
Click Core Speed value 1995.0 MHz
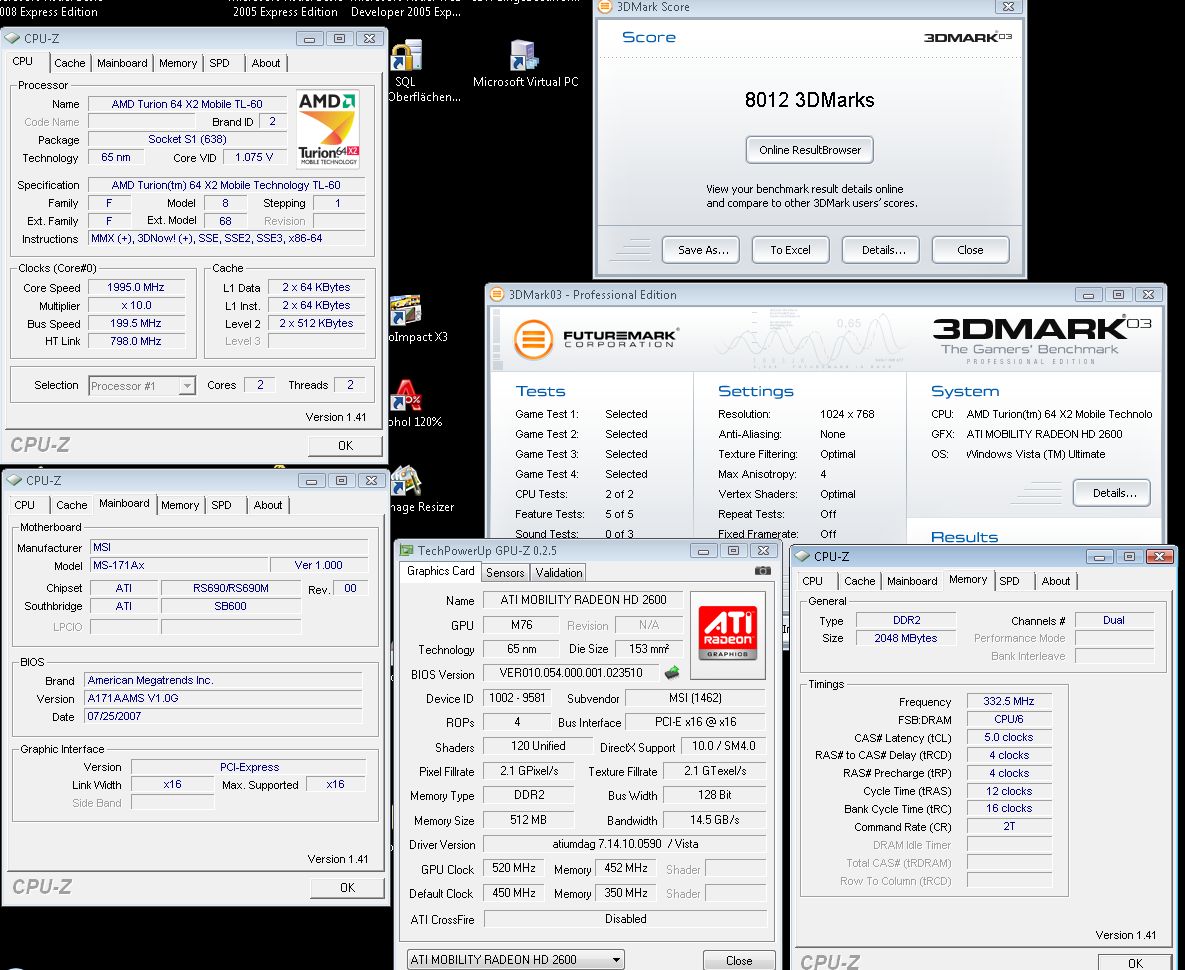[136, 287]
